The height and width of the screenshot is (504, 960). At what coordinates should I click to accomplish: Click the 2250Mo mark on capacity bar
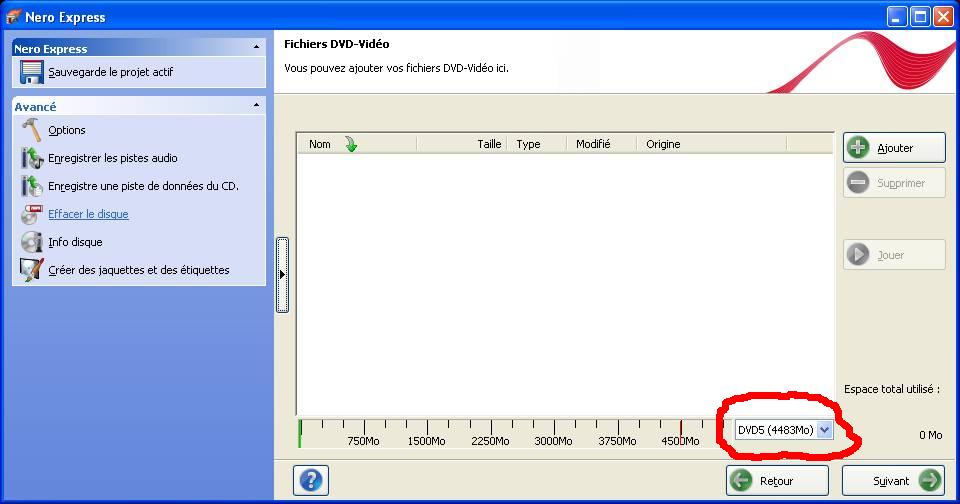click(490, 441)
